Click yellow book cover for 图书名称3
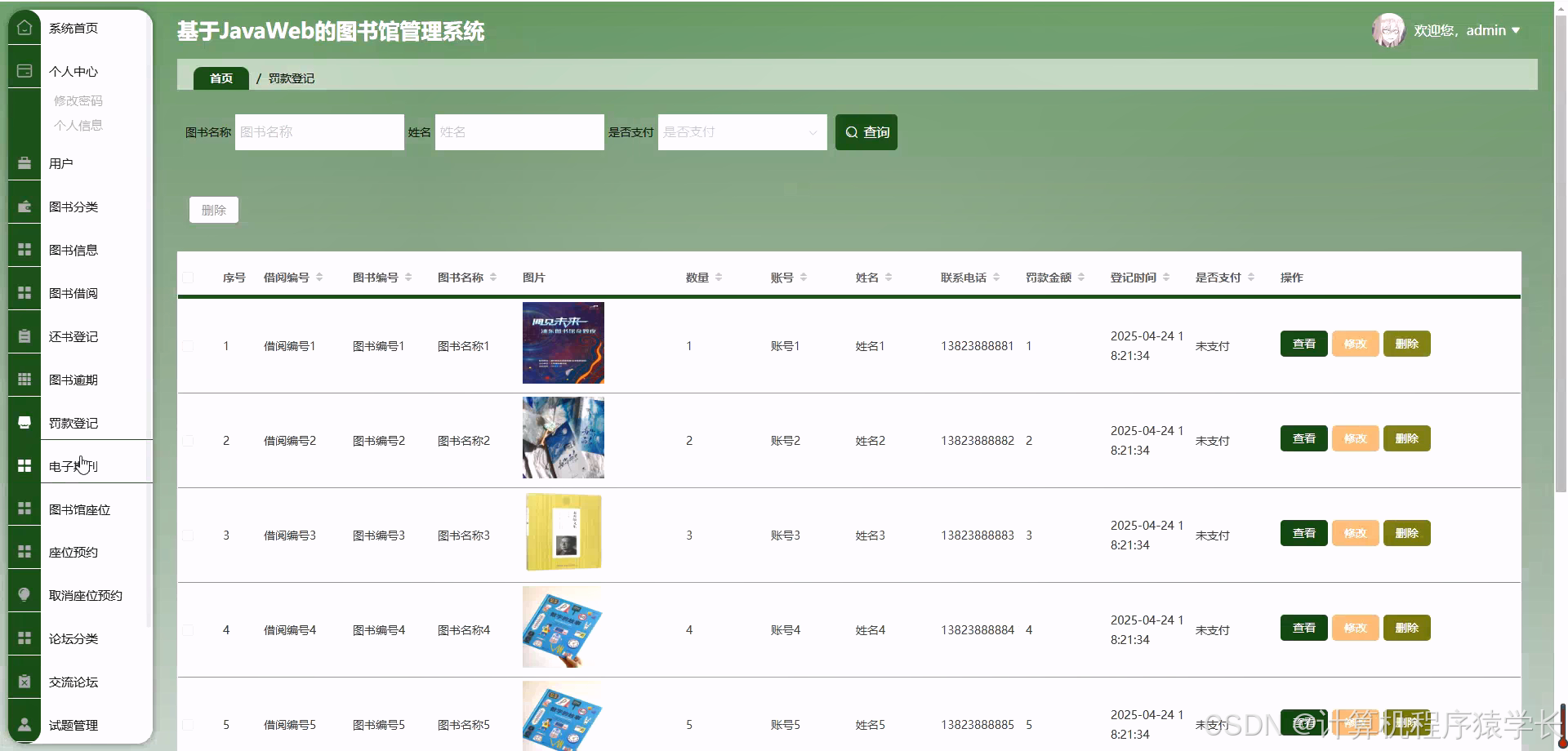This screenshot has height=751, width=1568. coord(563,532)
